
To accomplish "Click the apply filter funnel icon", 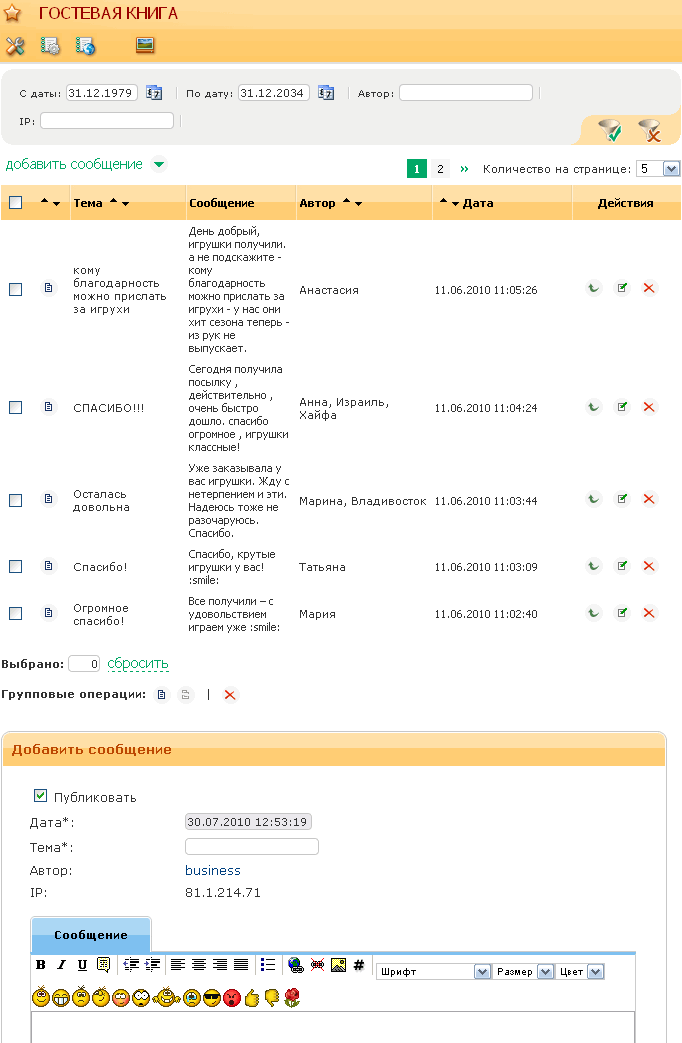I will pos(608,130).
